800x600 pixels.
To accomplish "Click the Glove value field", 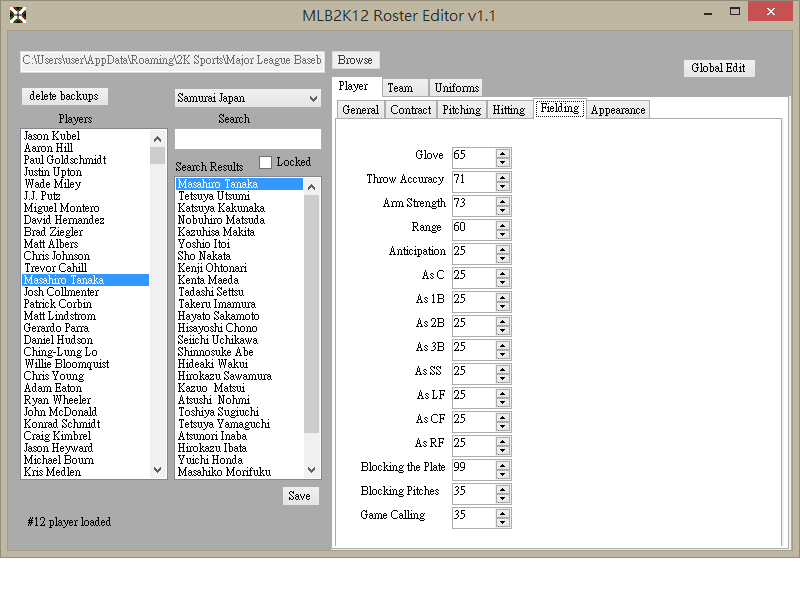I will tap(473, 157).
